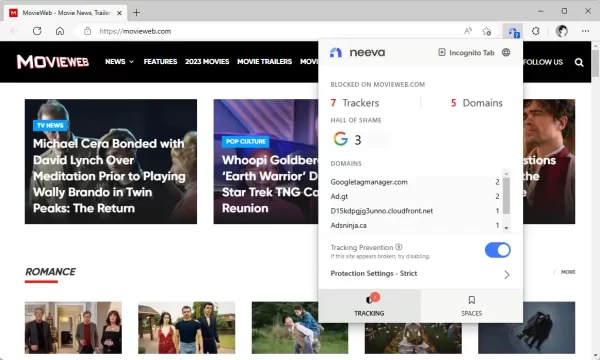Image resolution: width=600 pixels, height=360 pixels.
Task: Click the back navigation arrow
Action: pos(14,31)
